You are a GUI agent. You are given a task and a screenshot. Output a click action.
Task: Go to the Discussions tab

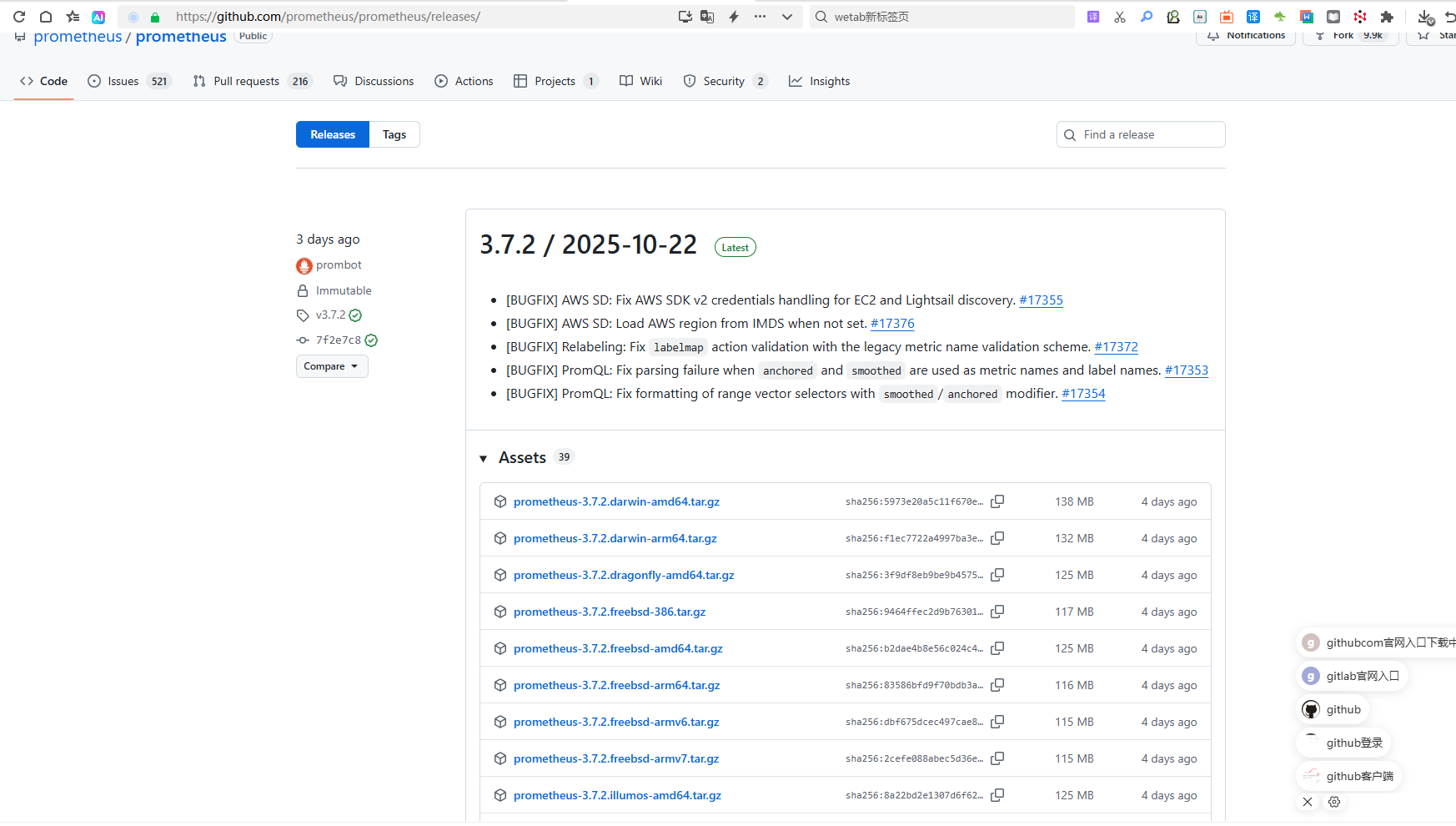pos(374,81)
